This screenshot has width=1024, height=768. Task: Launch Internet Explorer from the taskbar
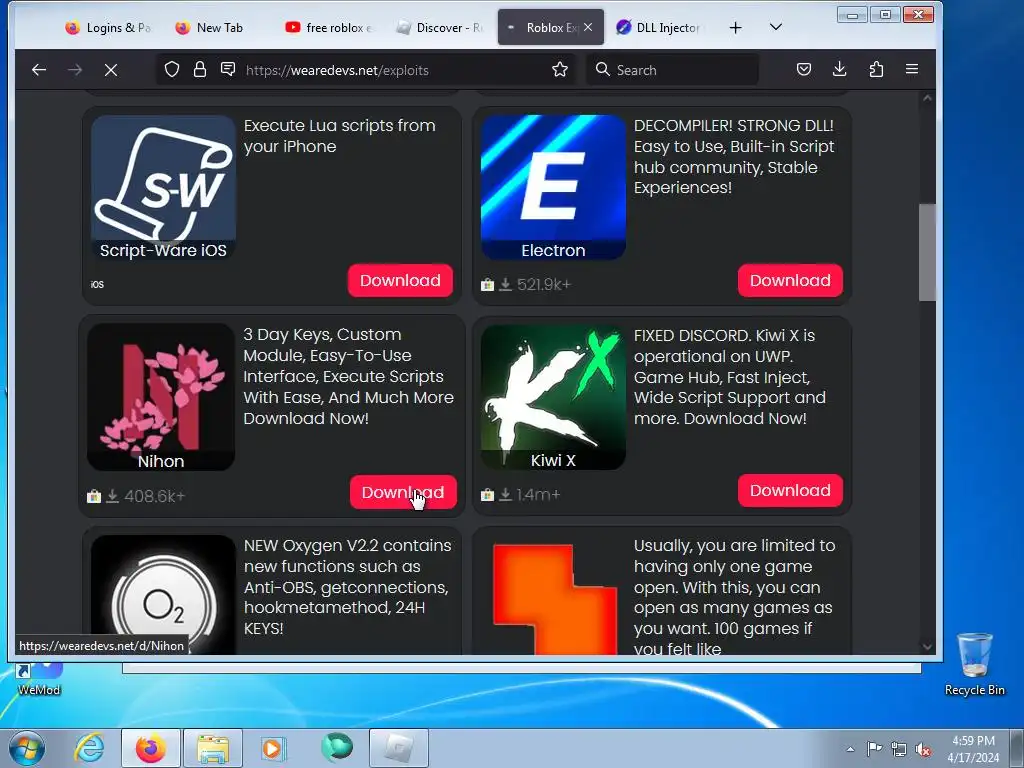tap(89, 748)
